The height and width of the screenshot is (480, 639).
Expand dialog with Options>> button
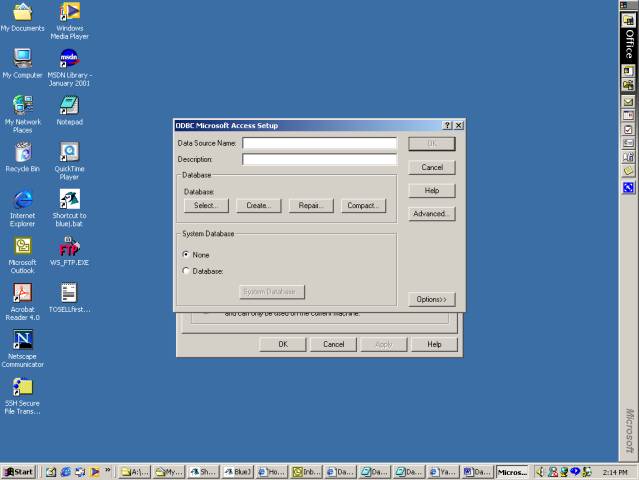click(x=432, y=299)
